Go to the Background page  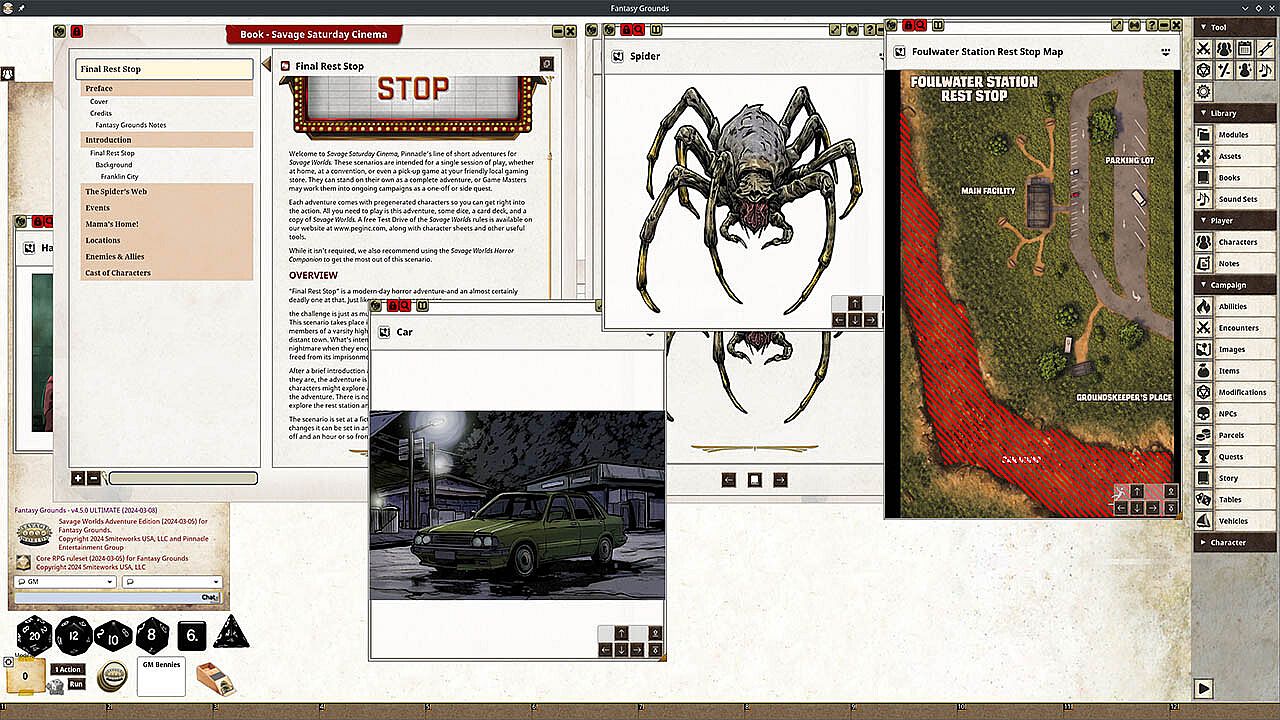click(x=114, y=165)
